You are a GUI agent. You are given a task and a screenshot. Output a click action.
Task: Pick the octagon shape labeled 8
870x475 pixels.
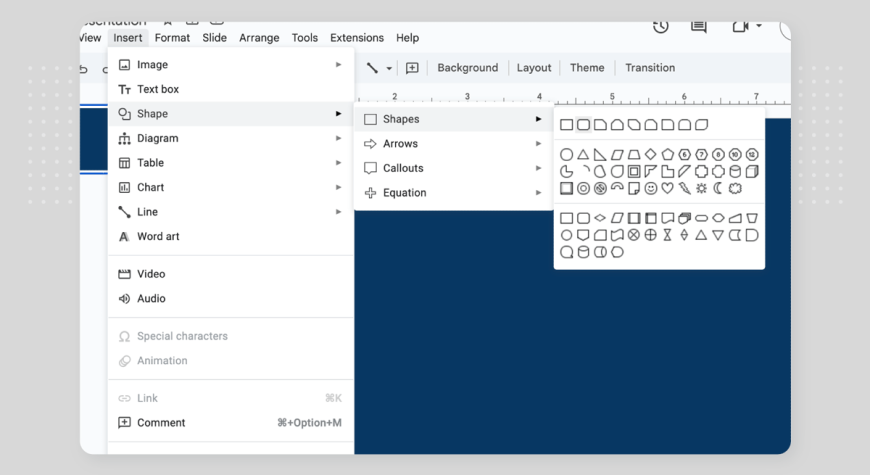pos(719,154)
